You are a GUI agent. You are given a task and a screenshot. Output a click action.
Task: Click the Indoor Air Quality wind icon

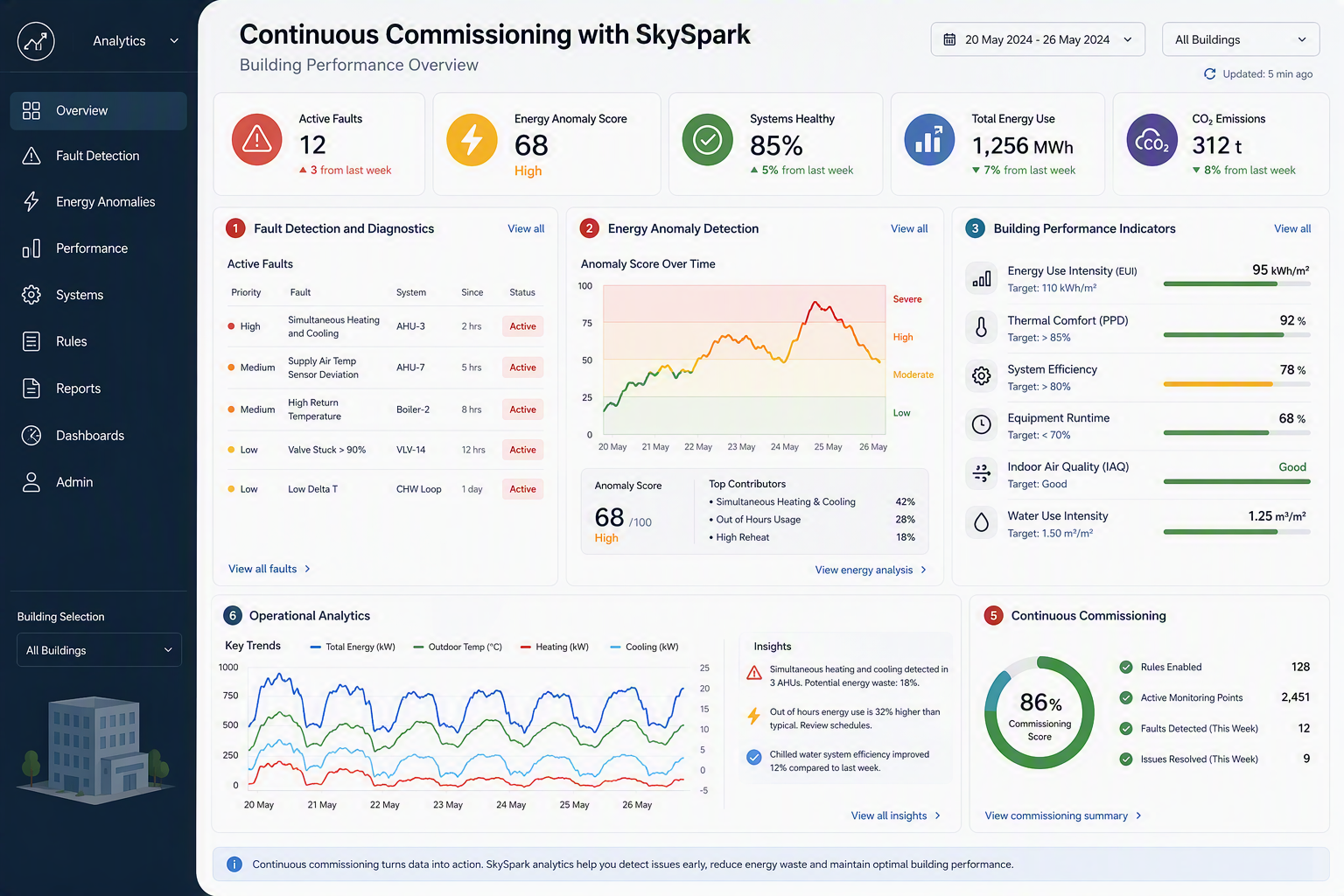982,473
